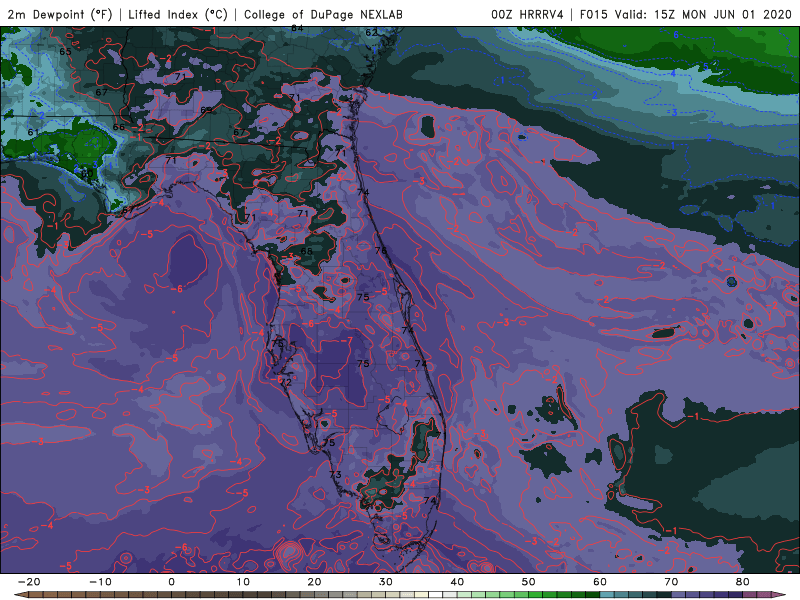
Task: Click the dewpoint value 65 in the upper-left corner
Action: click(65, 52)
